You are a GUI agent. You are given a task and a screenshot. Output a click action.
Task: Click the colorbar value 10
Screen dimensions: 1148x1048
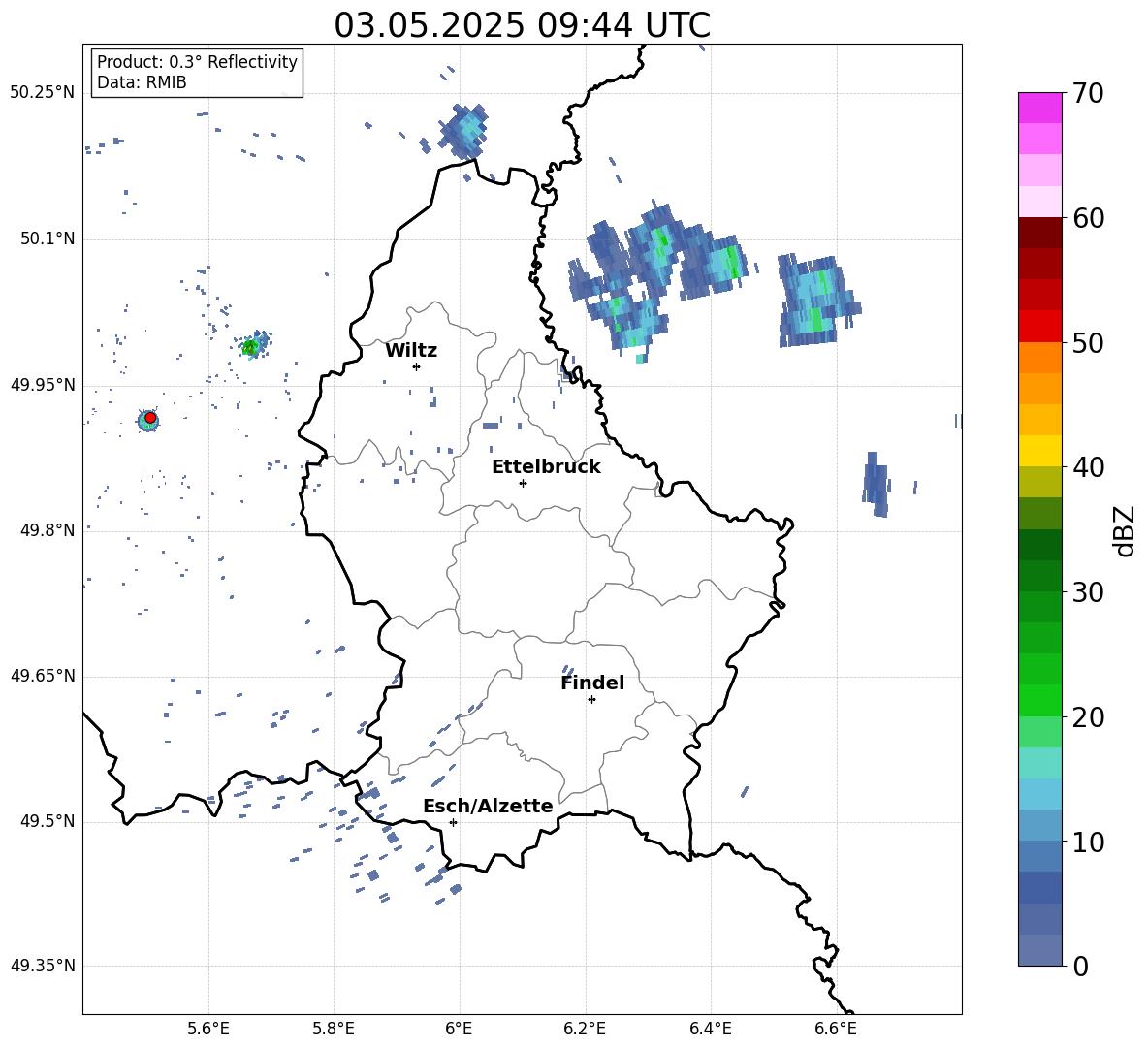(x=1088, y=842)
